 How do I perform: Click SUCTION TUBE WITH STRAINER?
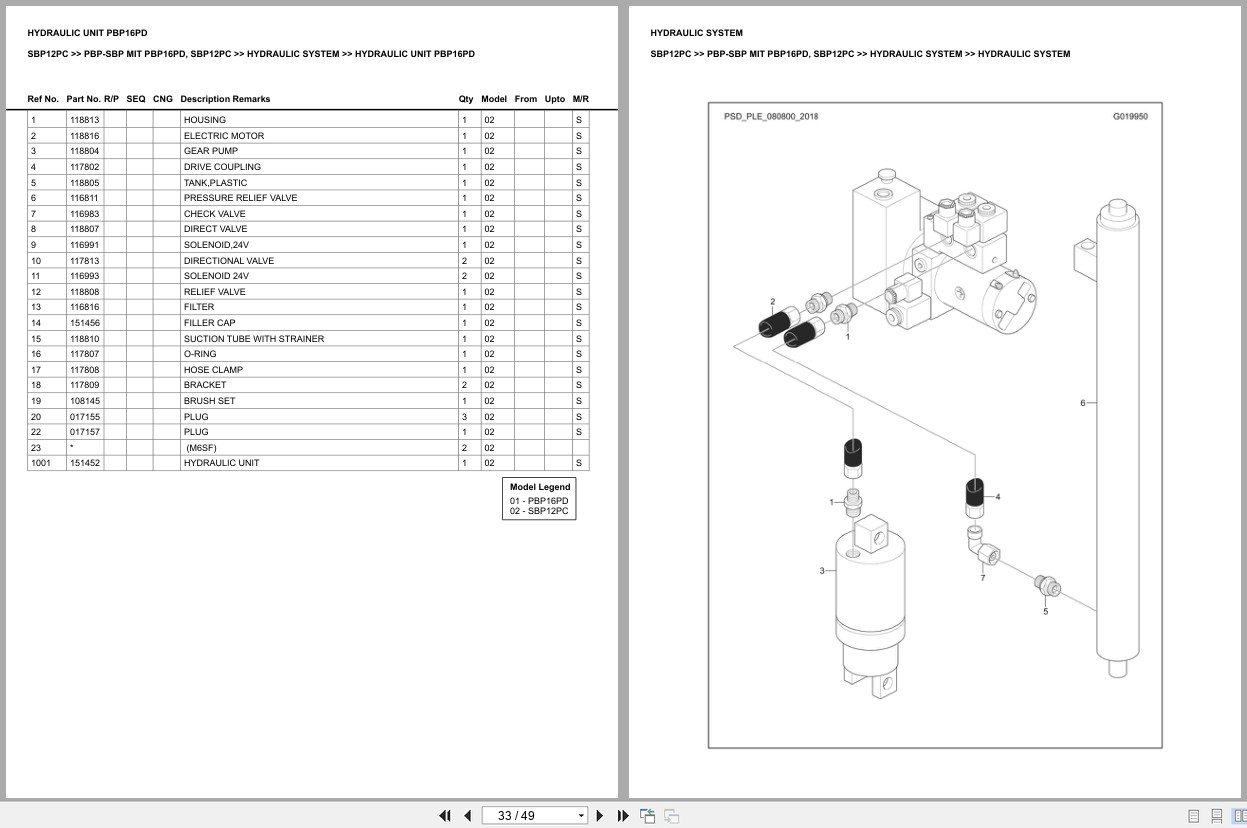253,339
